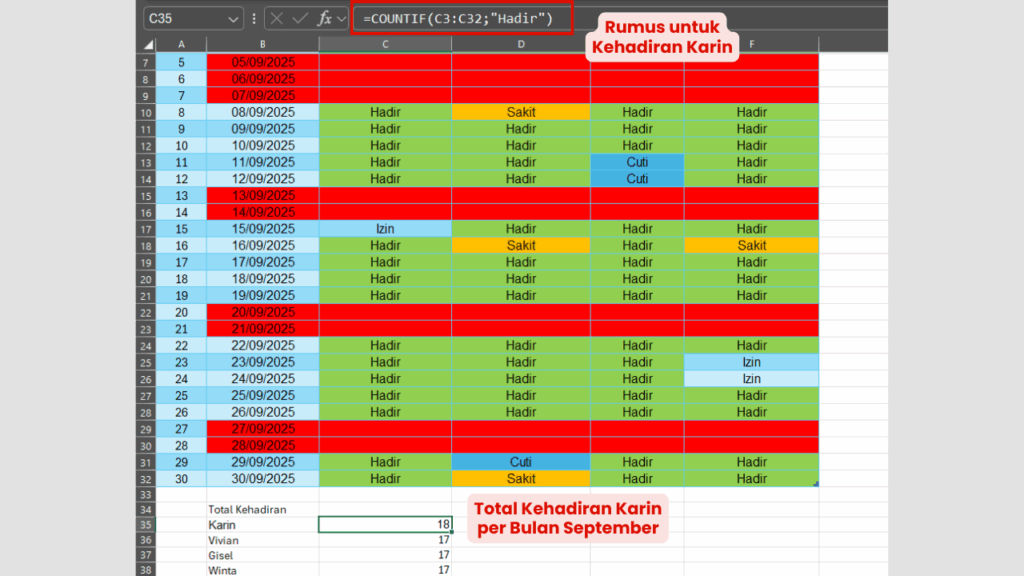Select column C header
This screenshot has height=576, width=1024.
pyautogui.click(x=385, y=44)
